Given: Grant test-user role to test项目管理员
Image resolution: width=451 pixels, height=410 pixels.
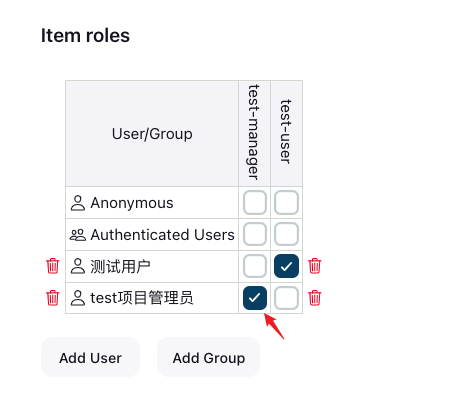Looking at the screenshot, I should [x=286, y=298].
